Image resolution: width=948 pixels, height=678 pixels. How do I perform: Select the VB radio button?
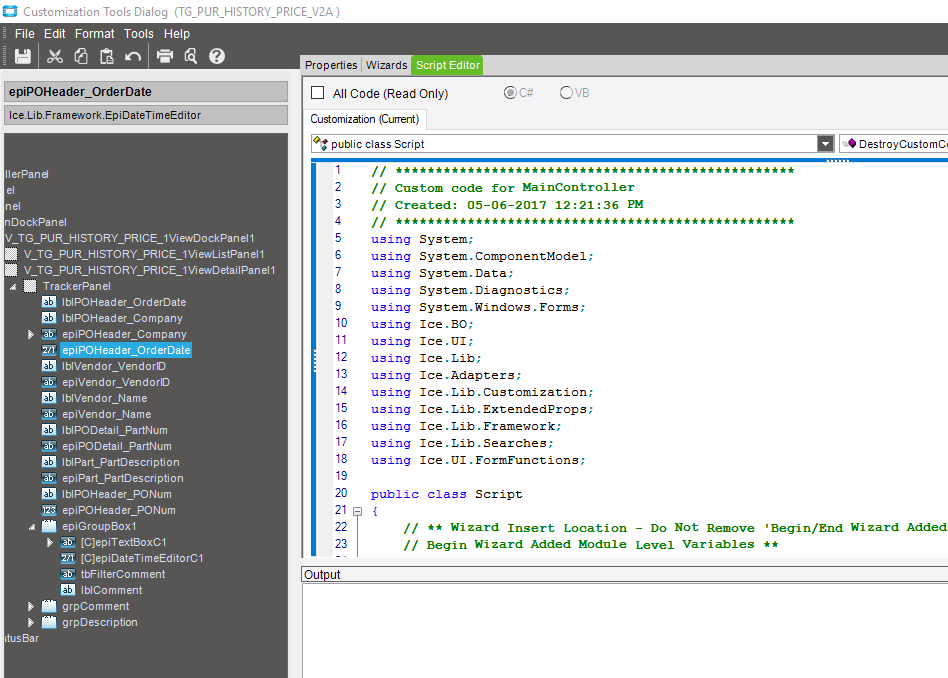tap(567, 93)
